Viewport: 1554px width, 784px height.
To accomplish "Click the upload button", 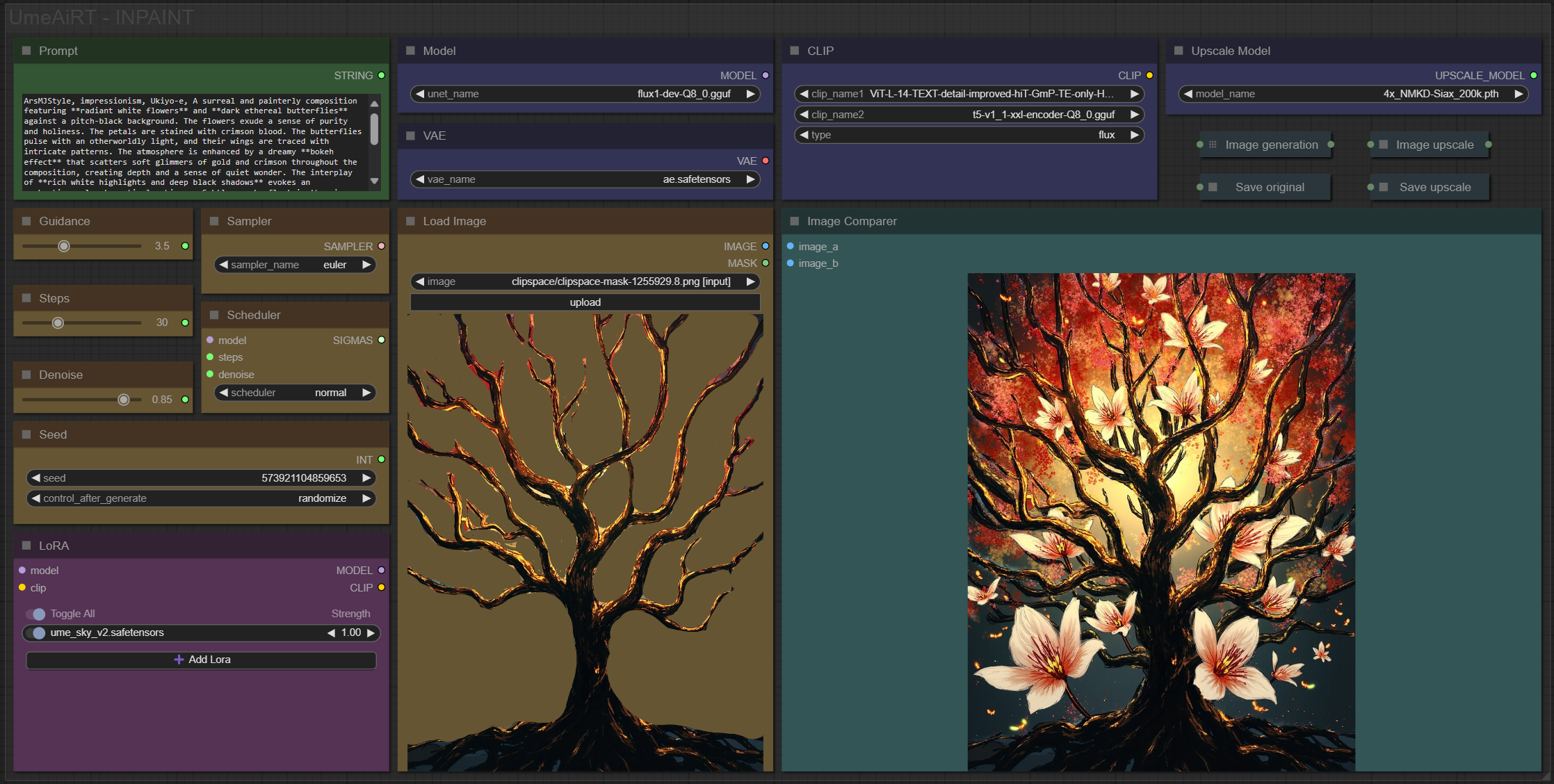I will click(585, 302).
